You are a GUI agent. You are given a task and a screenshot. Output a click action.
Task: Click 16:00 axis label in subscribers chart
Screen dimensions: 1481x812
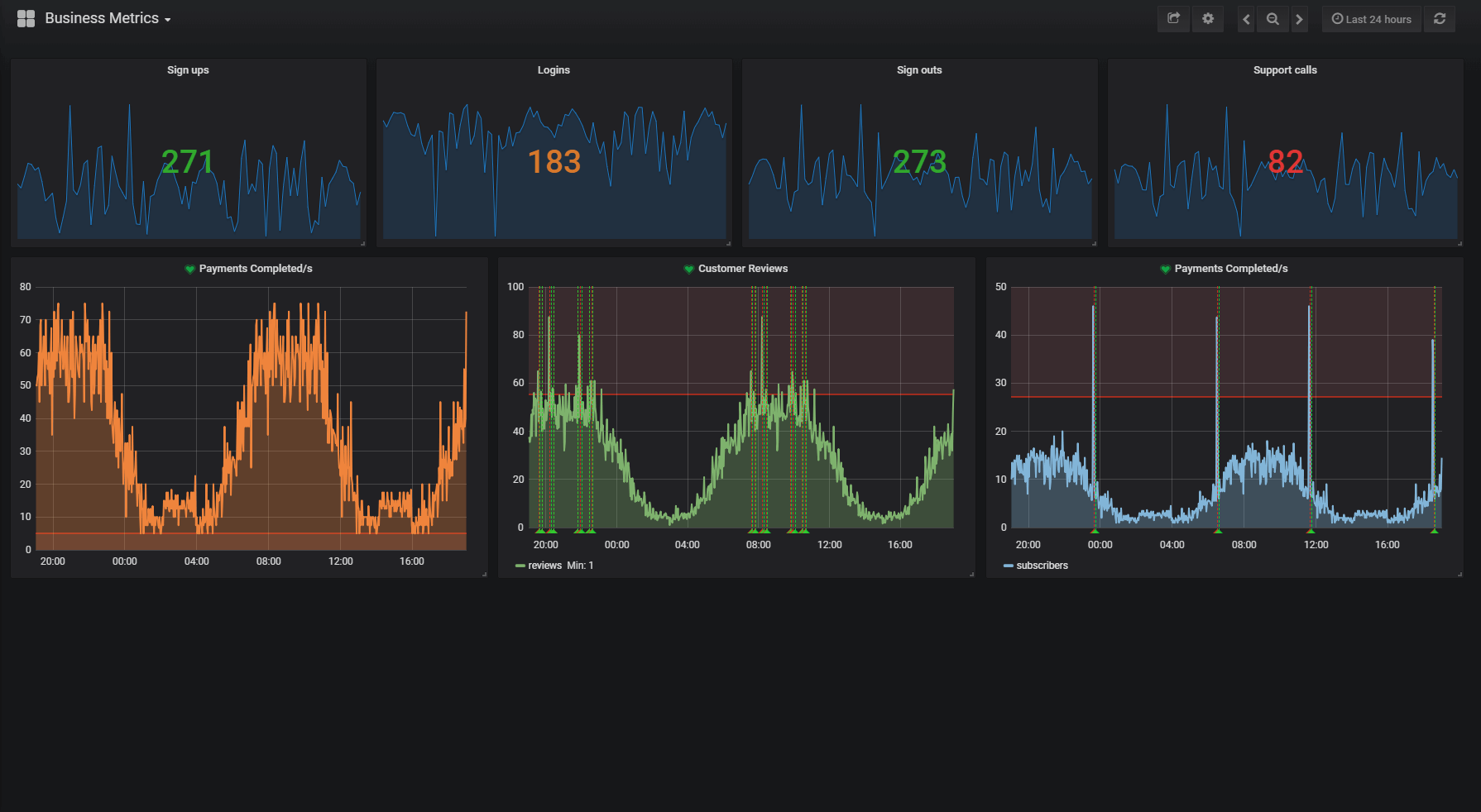(1388, 545)
